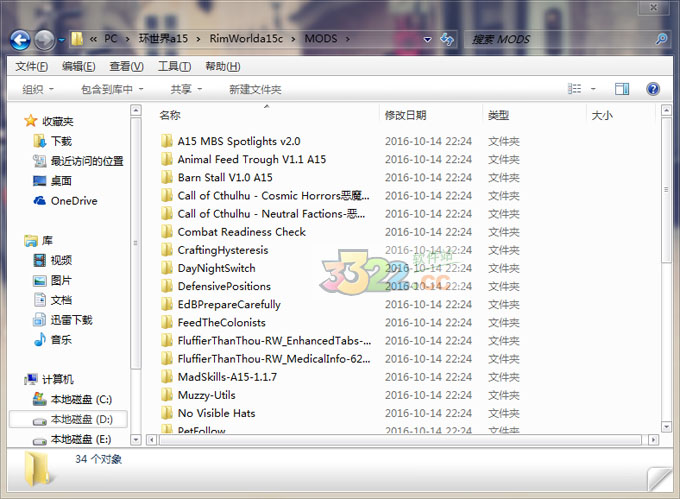
Task: Open the 帮助(H) menu
Action: click(222, 66)
